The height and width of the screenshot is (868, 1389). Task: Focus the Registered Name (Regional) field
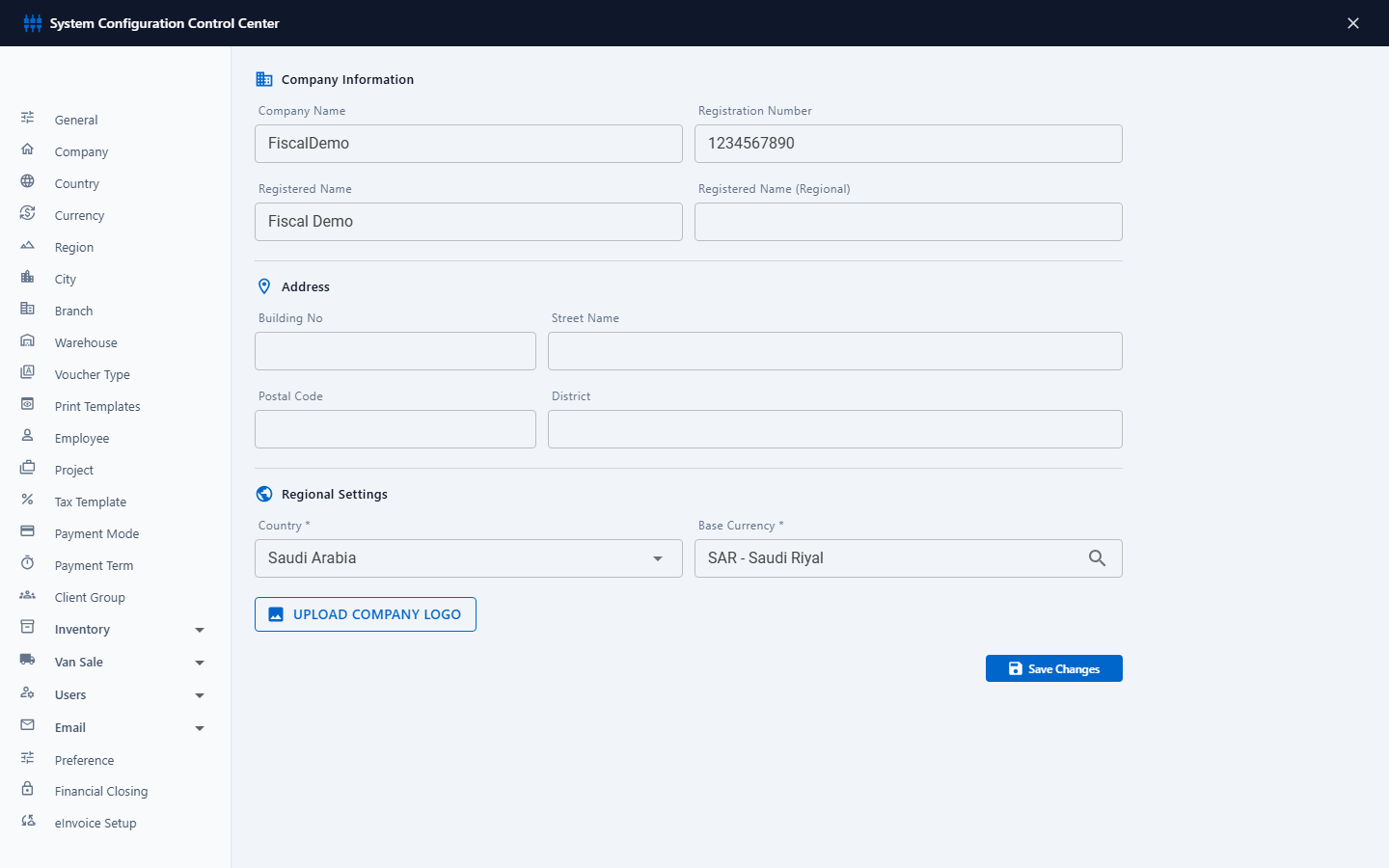coord(909,222)
